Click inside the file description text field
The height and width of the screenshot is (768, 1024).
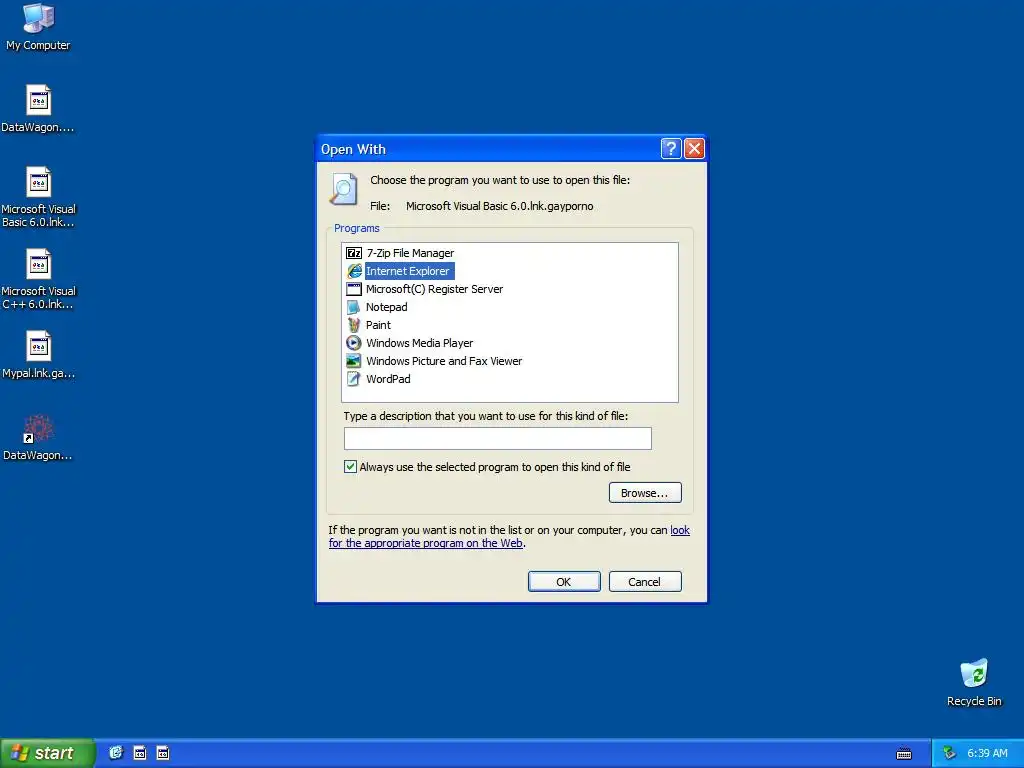[498, 438]
